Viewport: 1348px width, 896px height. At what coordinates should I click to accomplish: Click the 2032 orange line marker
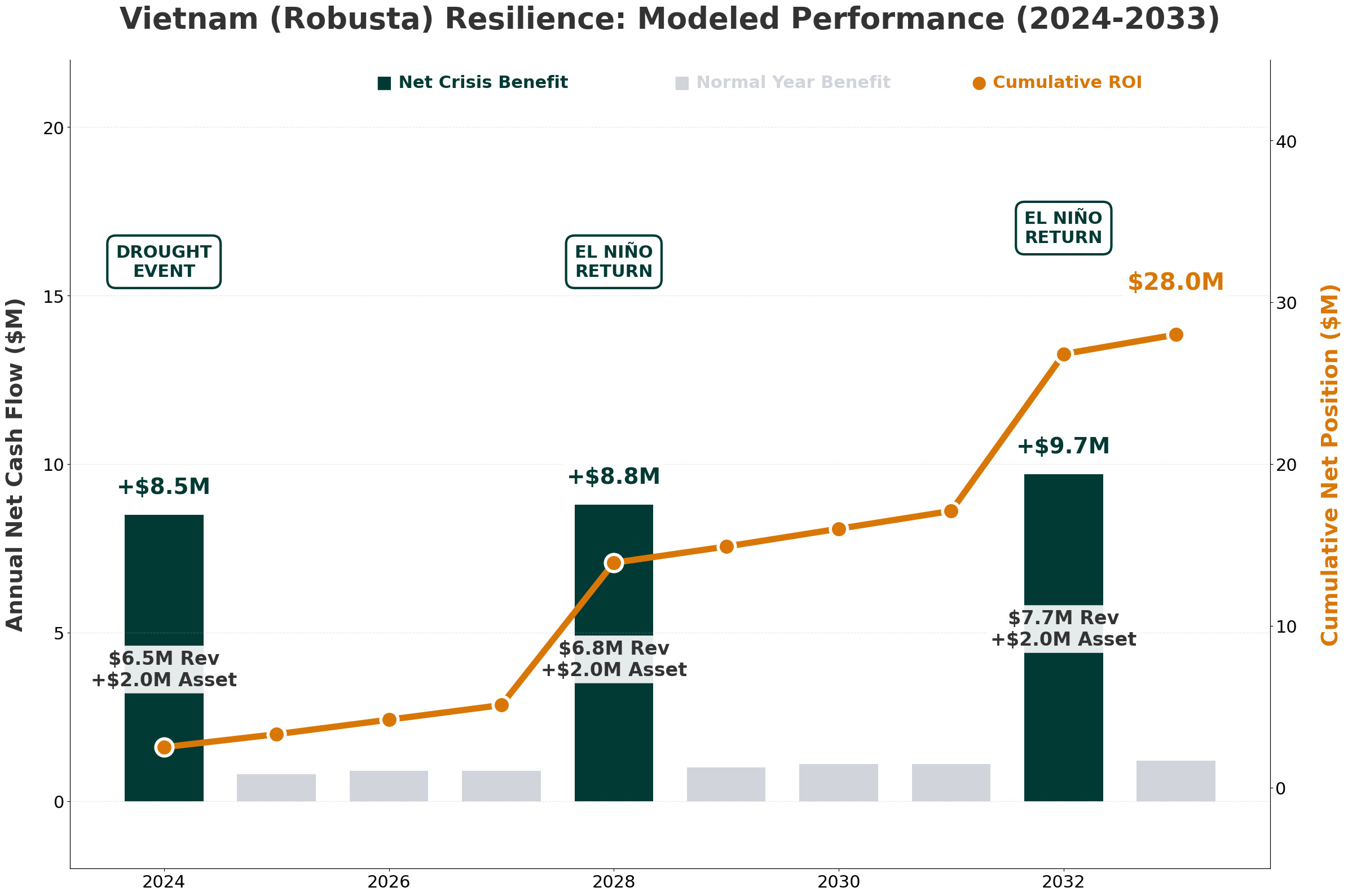click(1063, 354)
